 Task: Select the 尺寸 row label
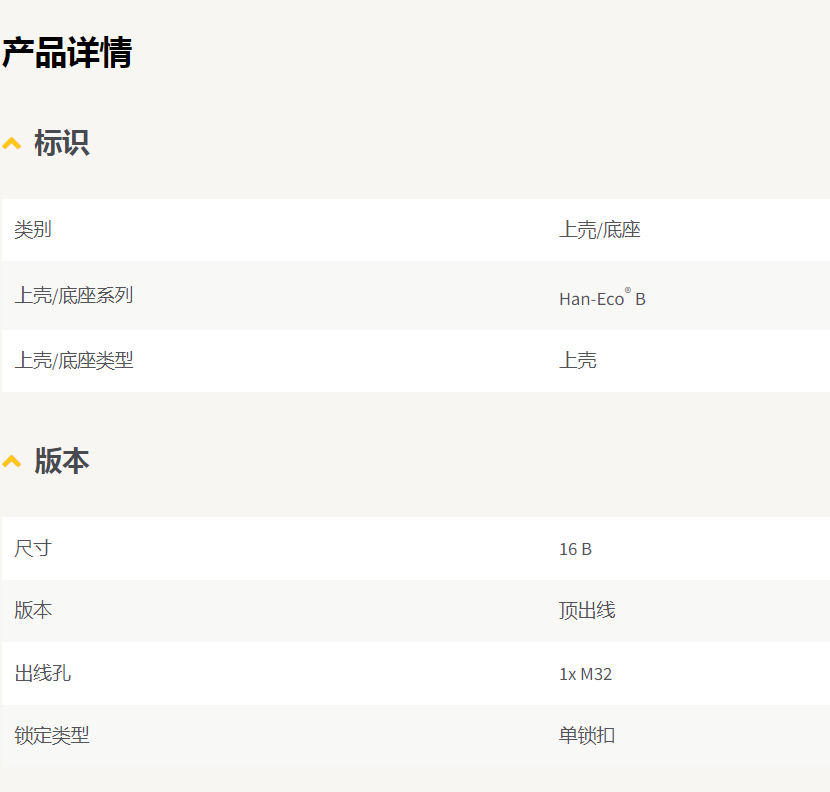pos(33,548)
